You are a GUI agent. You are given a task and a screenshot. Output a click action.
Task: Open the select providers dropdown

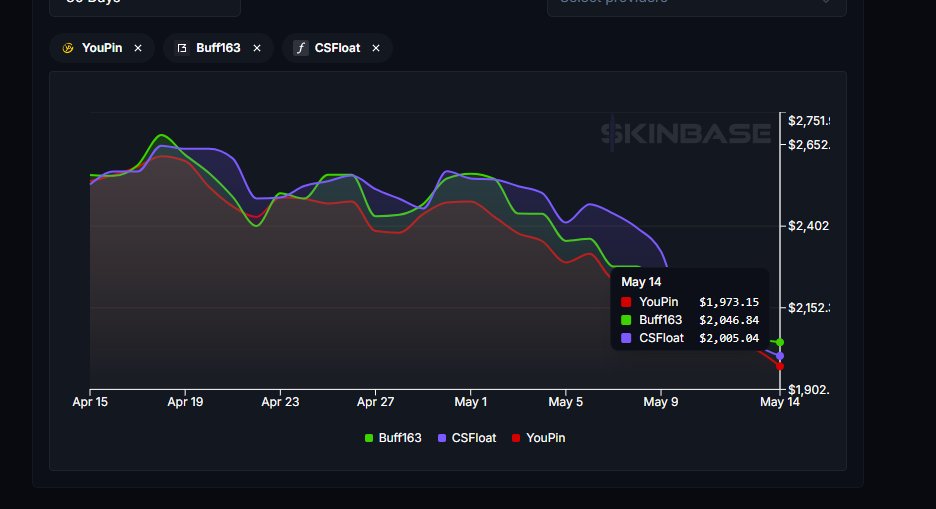coord(697,5)
